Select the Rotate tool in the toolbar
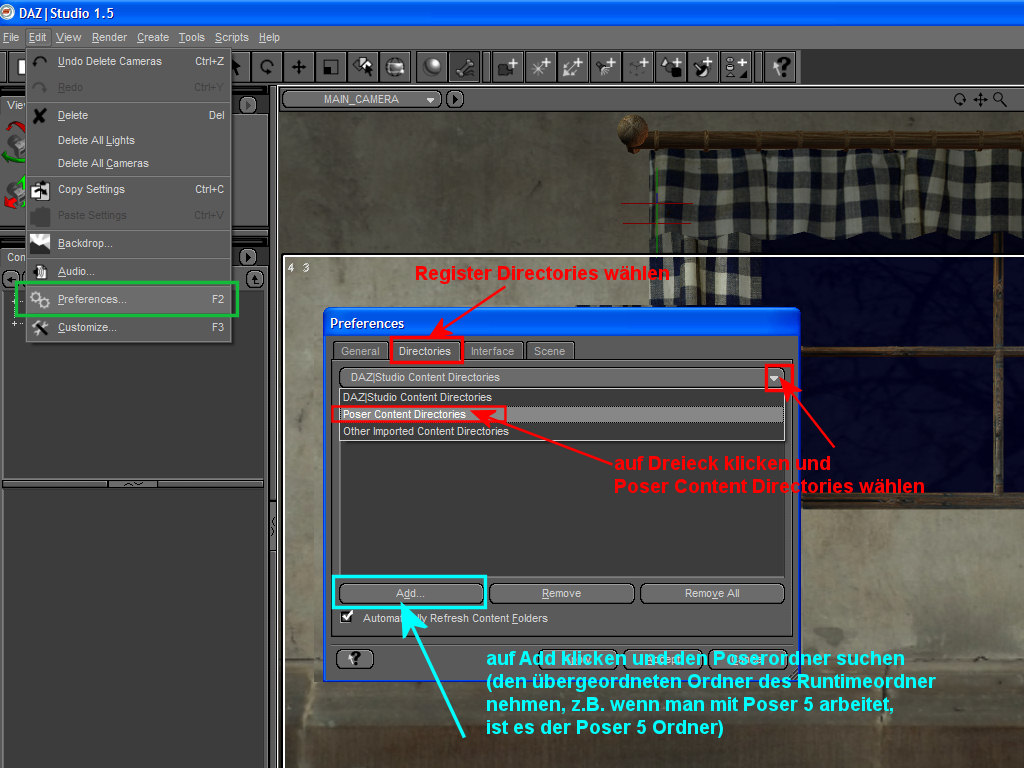Screen dimensions: 1024x768 (x=266, y=67)
